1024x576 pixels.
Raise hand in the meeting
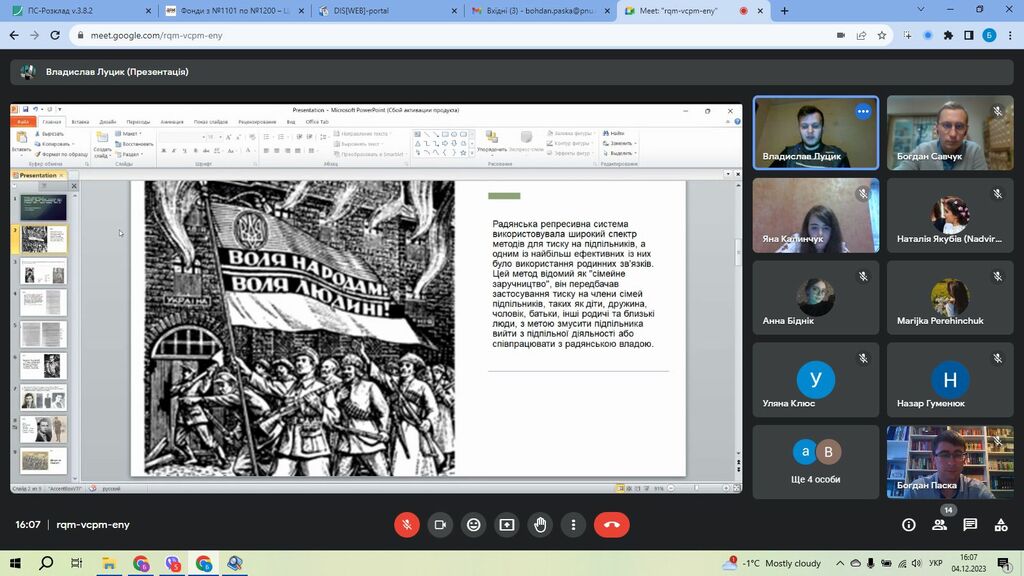tap(540, 524)
